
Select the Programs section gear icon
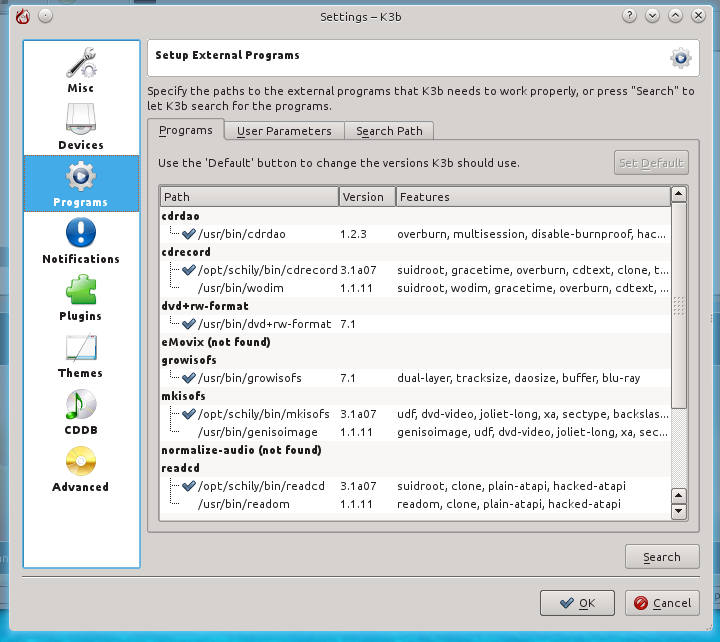[81, 176]
